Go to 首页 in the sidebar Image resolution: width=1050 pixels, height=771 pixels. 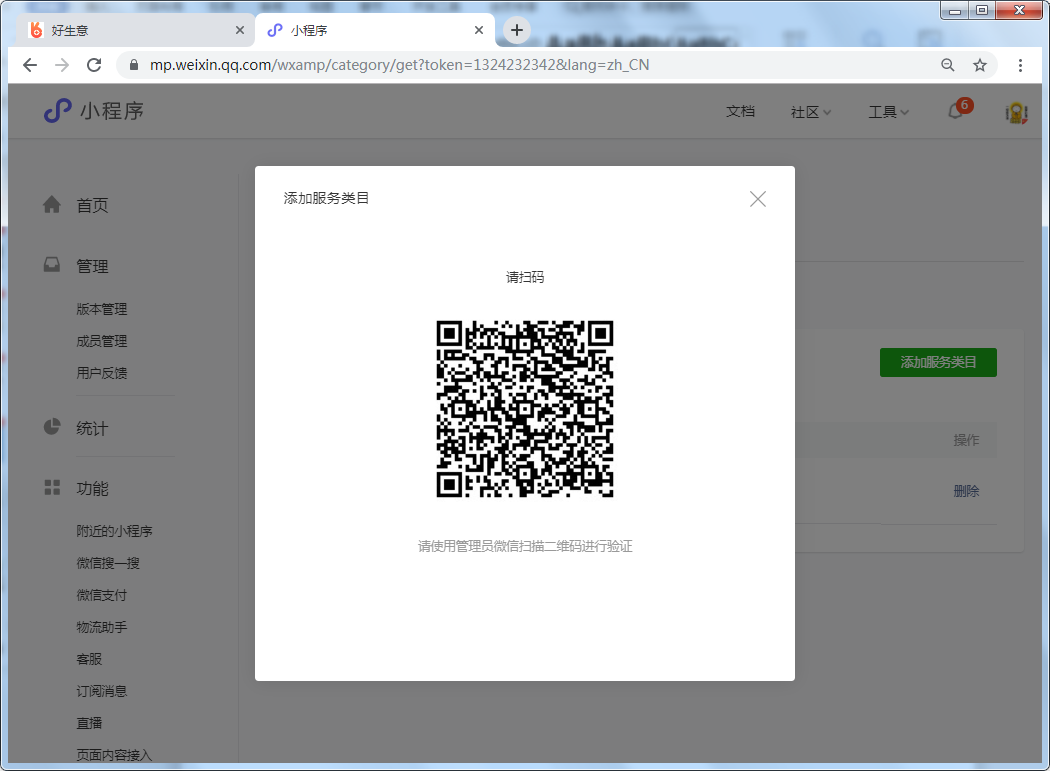92,206
